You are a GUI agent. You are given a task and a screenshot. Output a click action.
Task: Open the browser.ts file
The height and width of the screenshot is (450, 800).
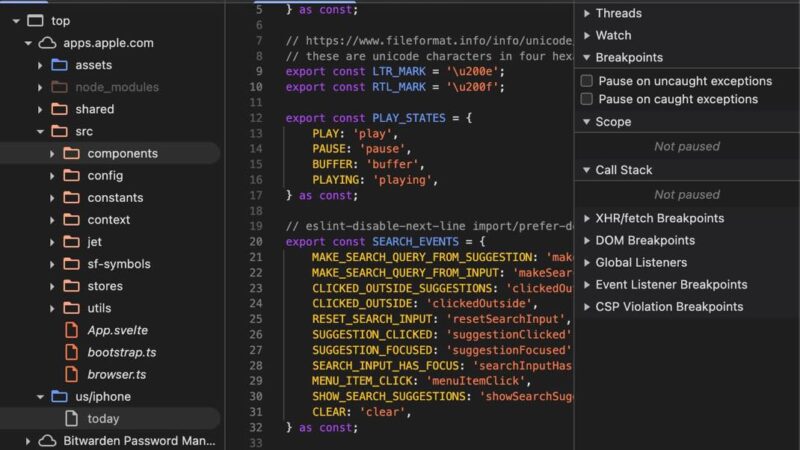pos(116,374)
